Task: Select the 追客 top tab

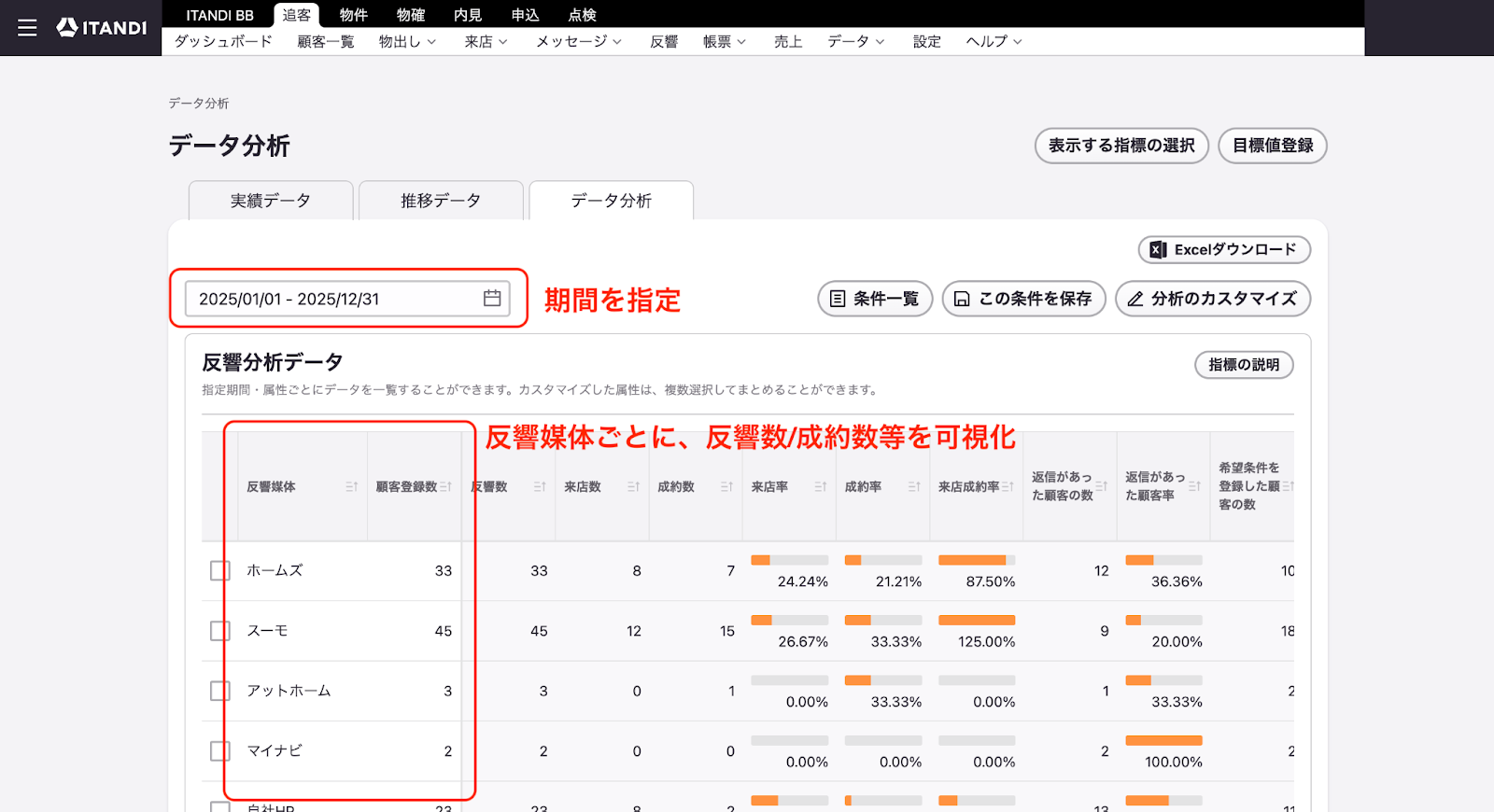Action: tap(297, 15)
